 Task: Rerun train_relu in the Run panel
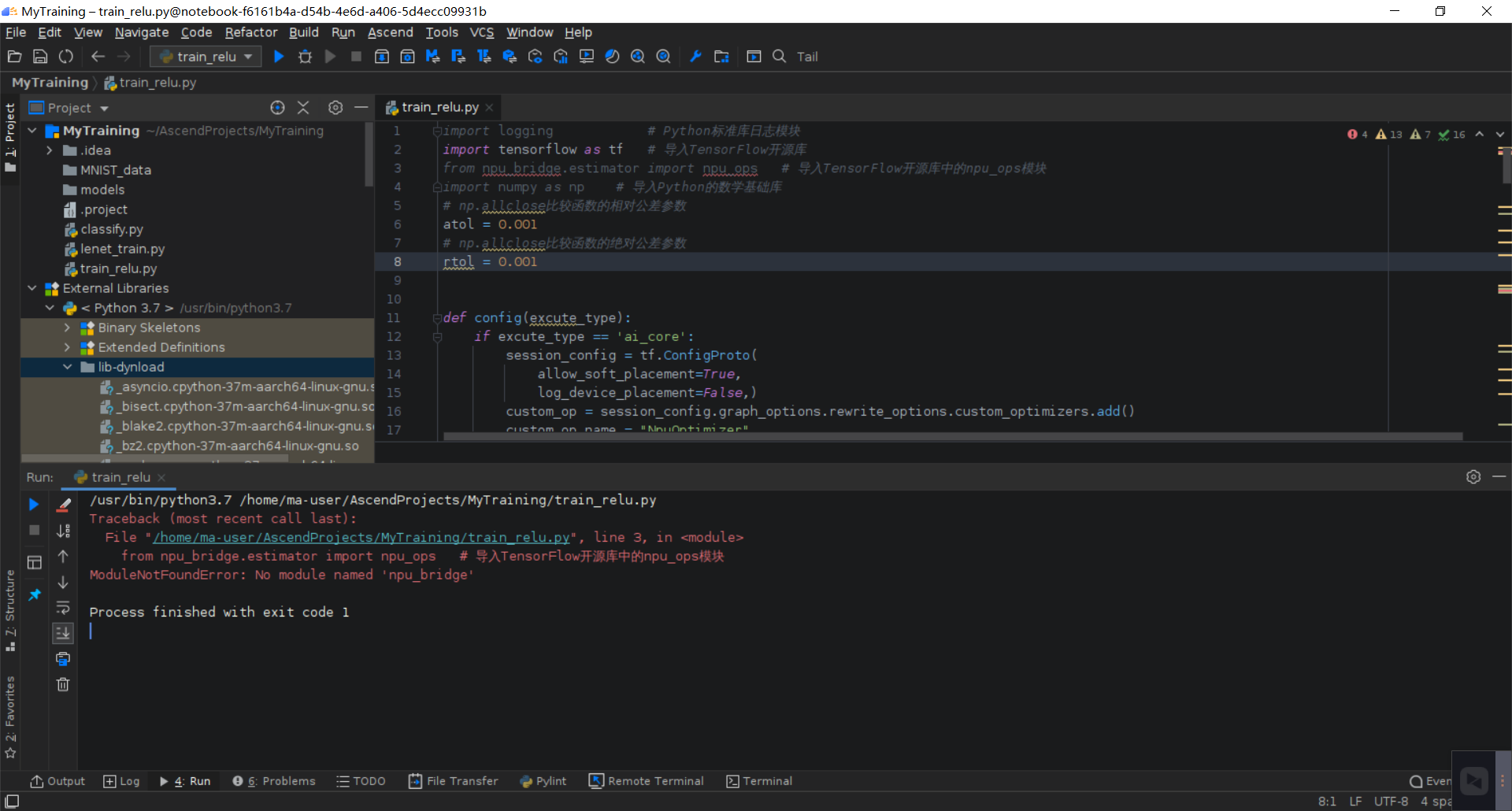[x=34, y=505]
